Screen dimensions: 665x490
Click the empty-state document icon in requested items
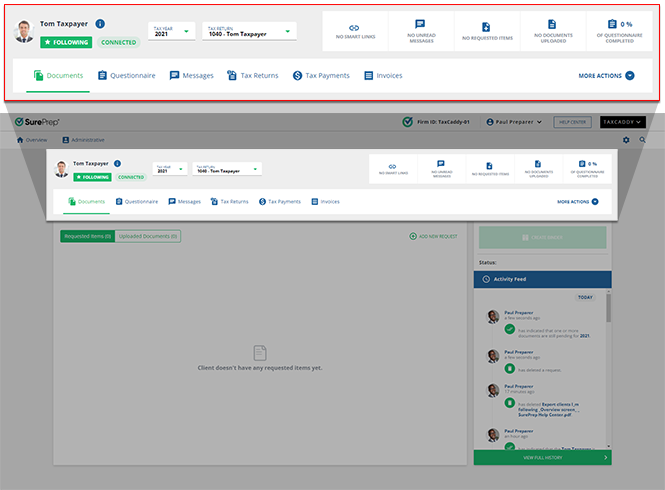(x=260, y=353)
